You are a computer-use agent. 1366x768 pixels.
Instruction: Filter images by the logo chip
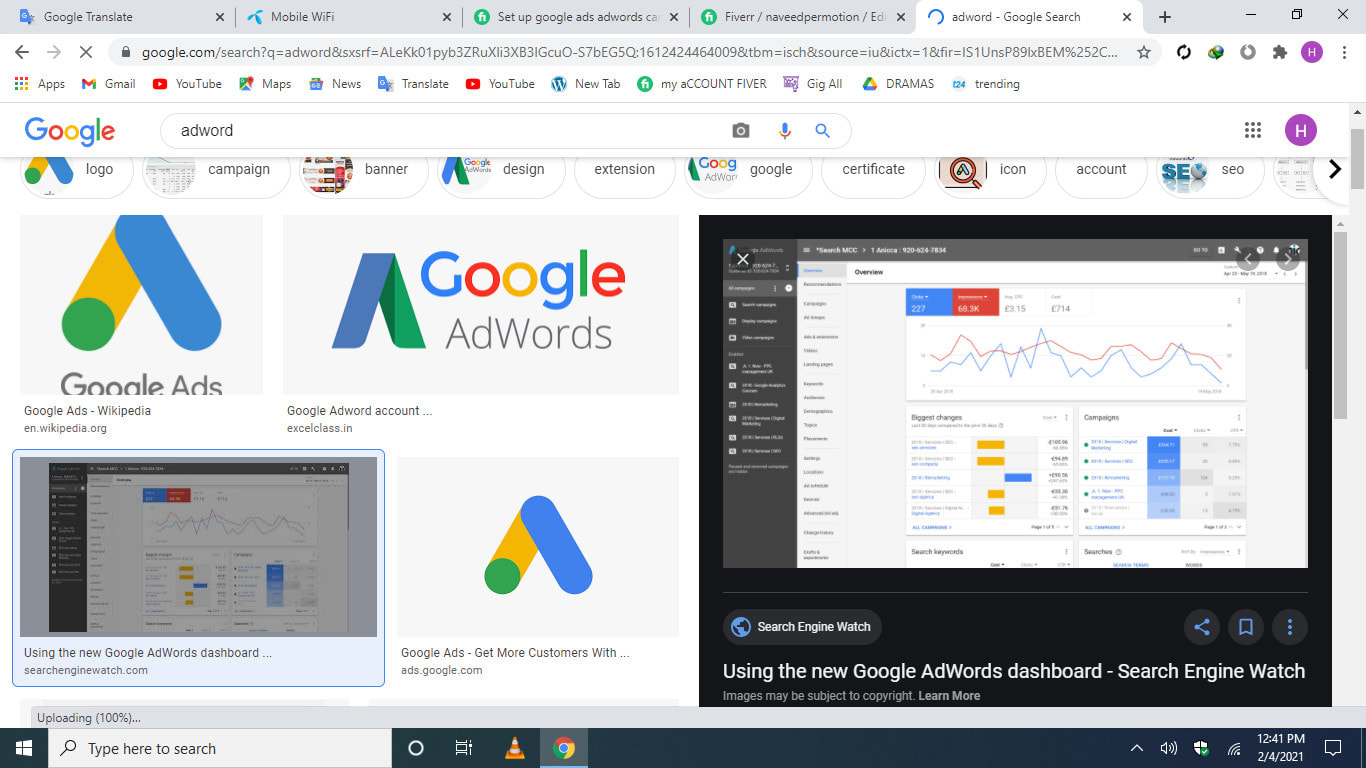[77, 169]
